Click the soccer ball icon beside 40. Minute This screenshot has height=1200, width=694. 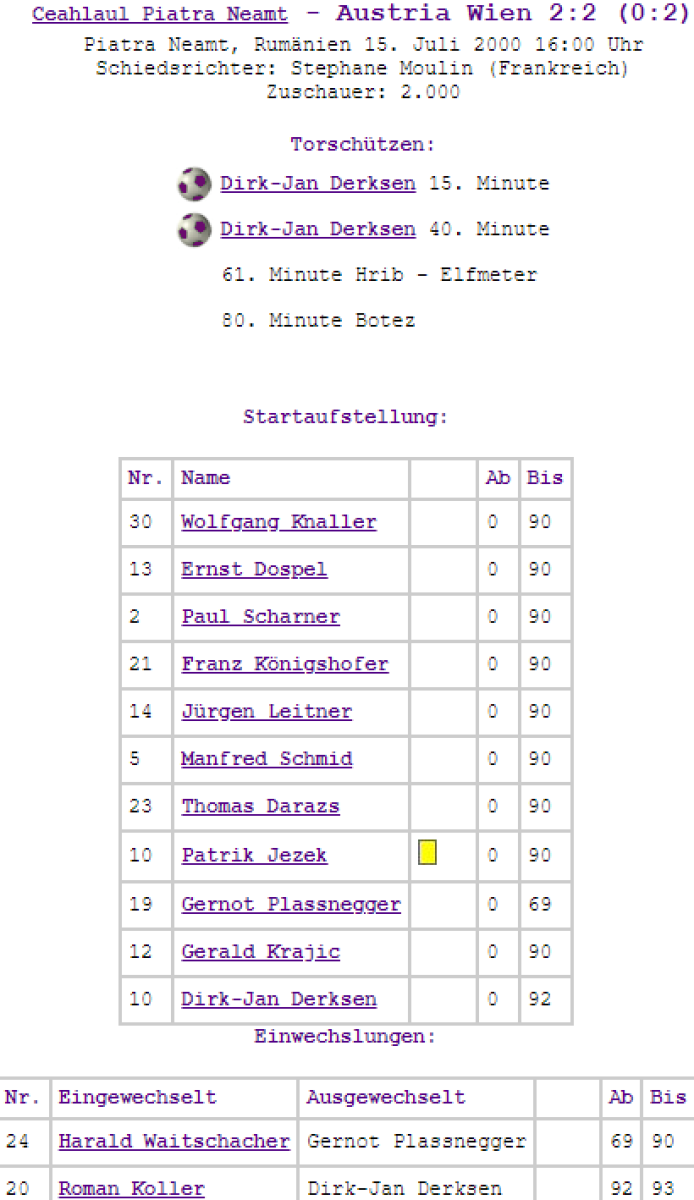pos(195,230)
